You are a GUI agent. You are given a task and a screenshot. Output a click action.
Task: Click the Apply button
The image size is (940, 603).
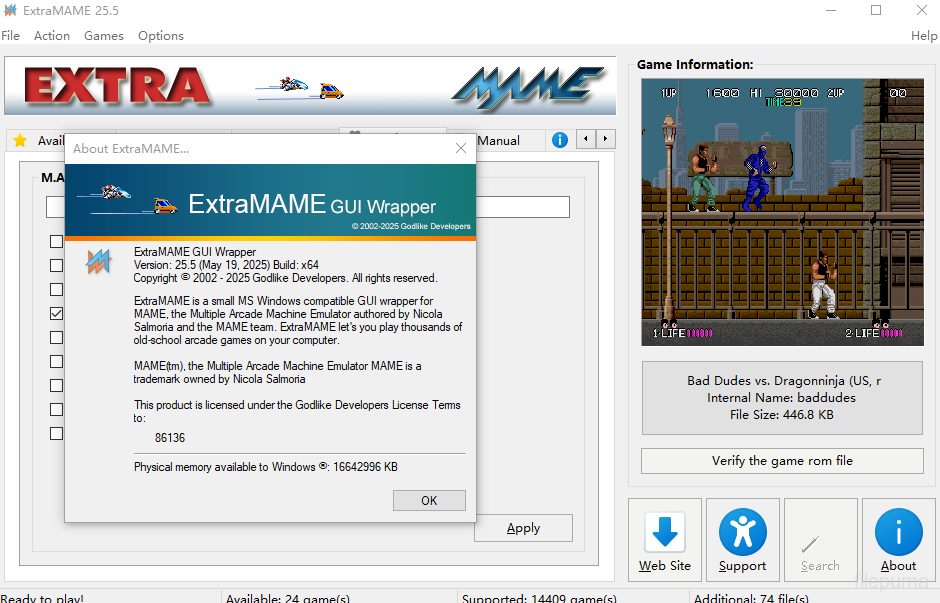[523, 528]
